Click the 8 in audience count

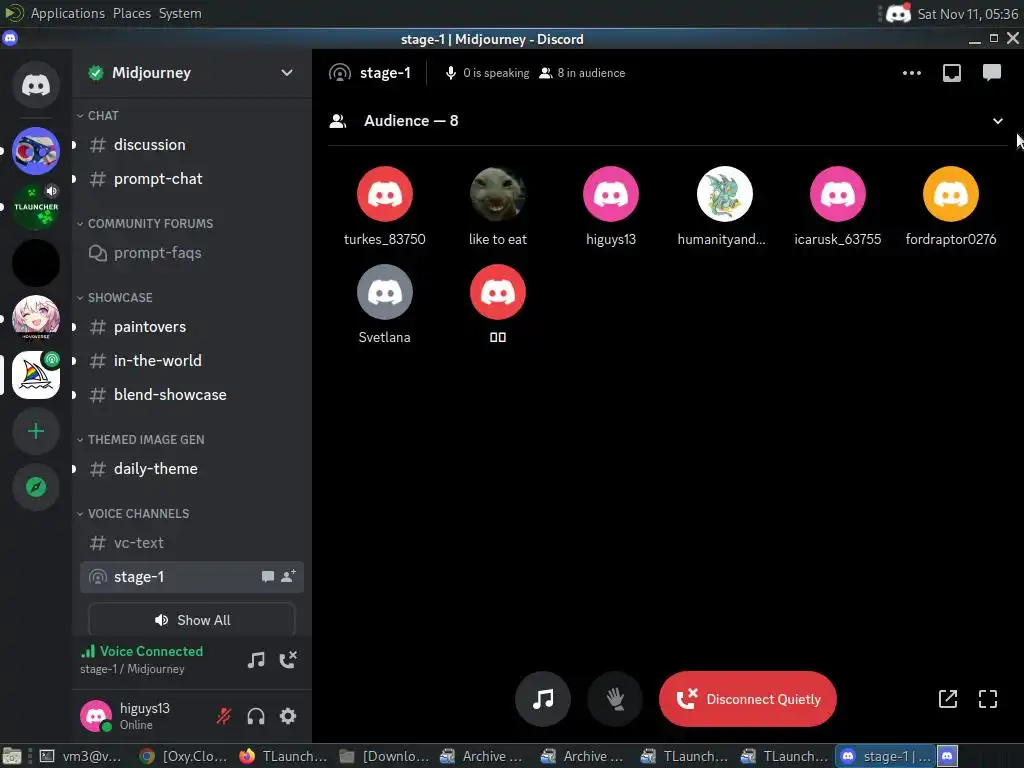tap(583, 73)
